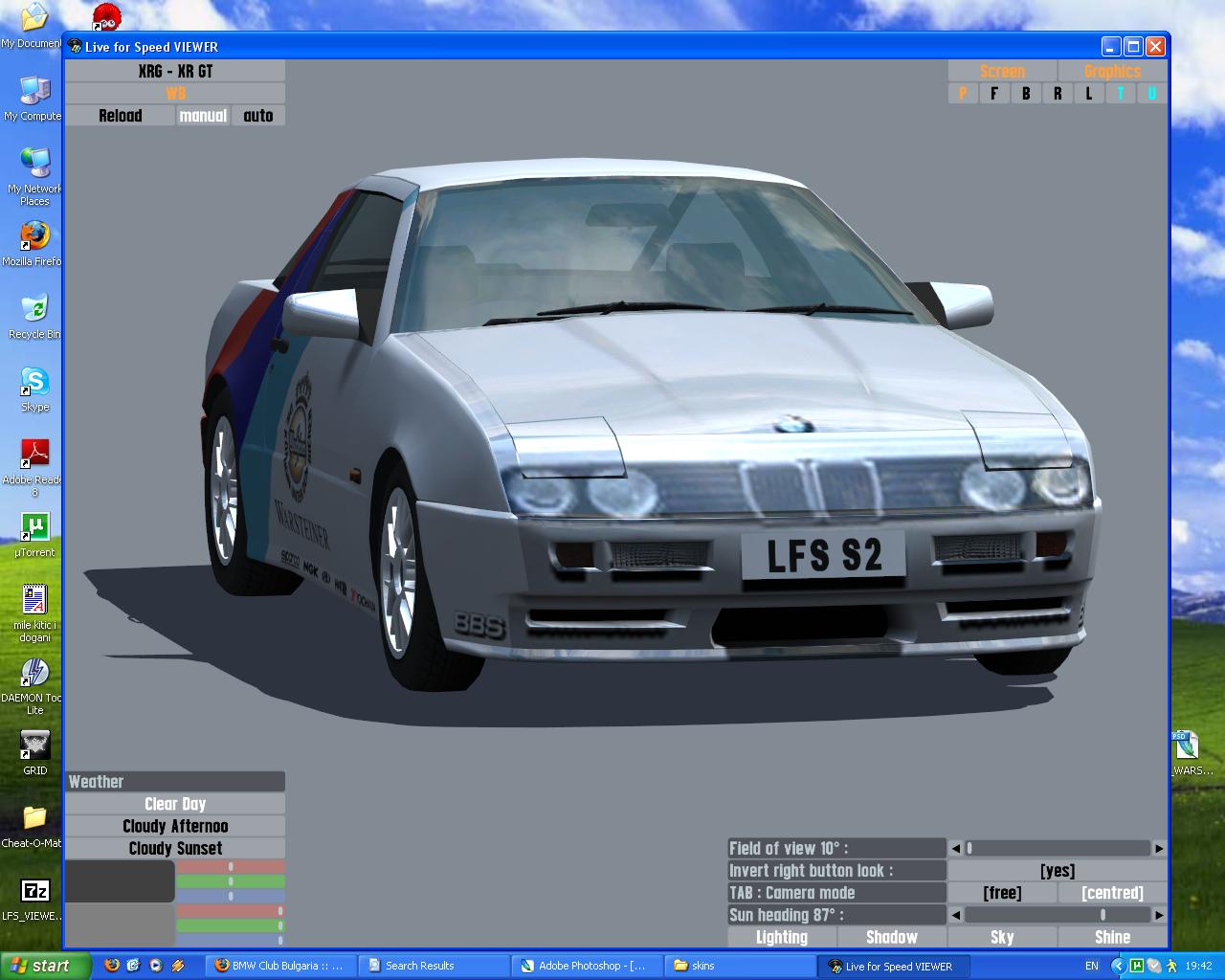Switch to BMW Club Bulgaria taskbar window
1225x980 pixels.
[280, 966]
